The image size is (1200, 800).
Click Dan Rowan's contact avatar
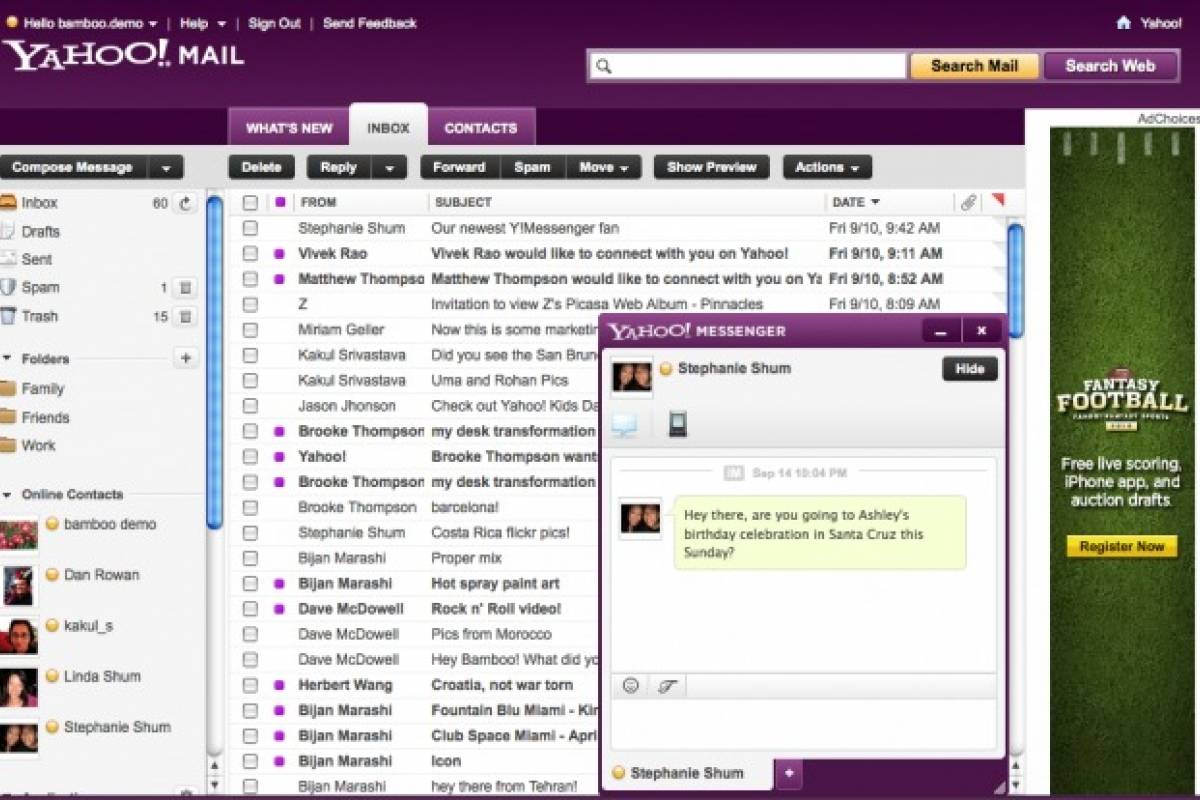pos(19,586)
